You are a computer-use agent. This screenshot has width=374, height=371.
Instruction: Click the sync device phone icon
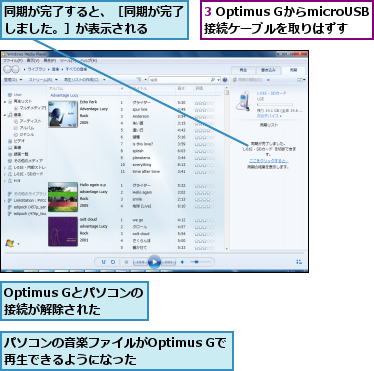click(x=243, y=101)
